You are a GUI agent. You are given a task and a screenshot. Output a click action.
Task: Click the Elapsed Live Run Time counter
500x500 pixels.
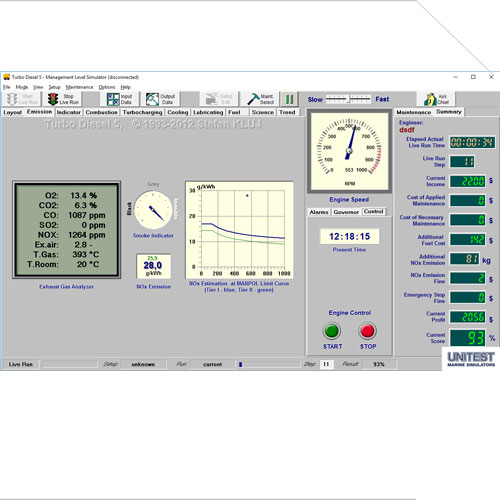[x=472, y=143]
